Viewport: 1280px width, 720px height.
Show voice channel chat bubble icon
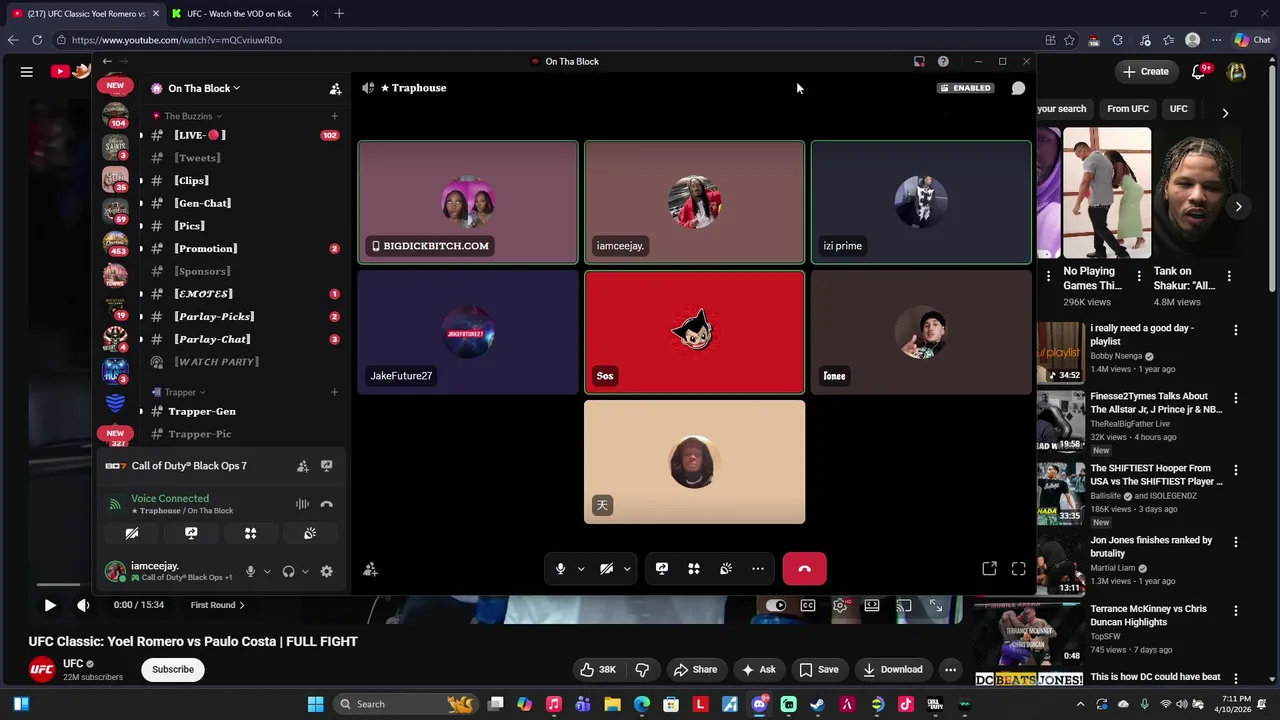(x=1018, y=88)
